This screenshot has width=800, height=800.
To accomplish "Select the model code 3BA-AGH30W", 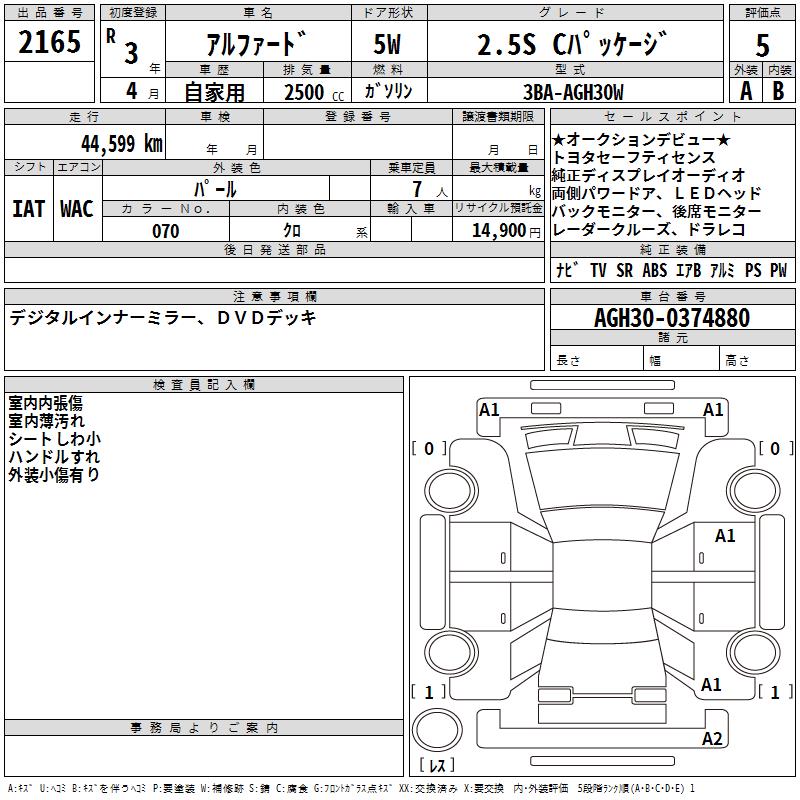I will pos(573,92).
